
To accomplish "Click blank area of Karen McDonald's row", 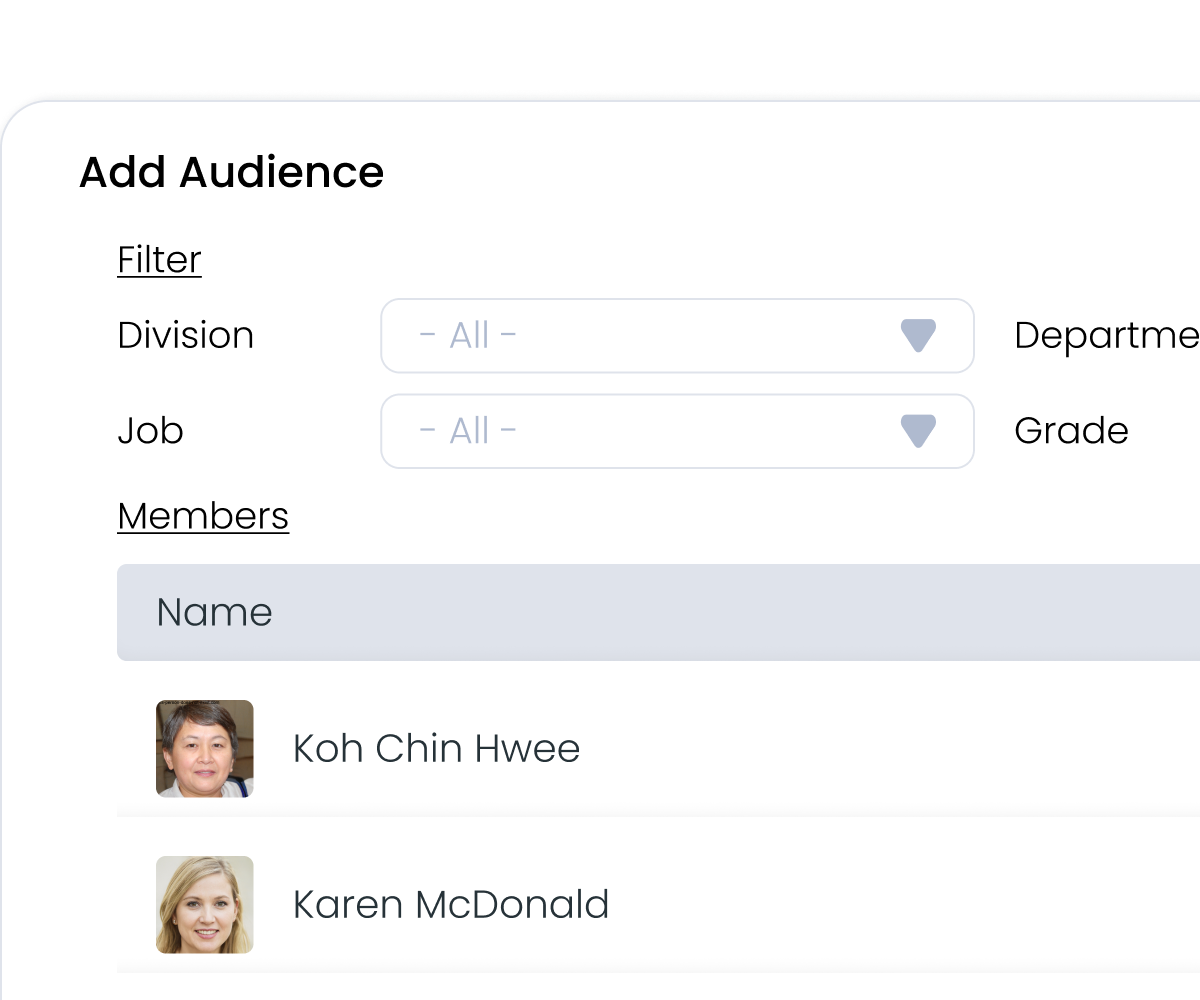I will point(900,904).
